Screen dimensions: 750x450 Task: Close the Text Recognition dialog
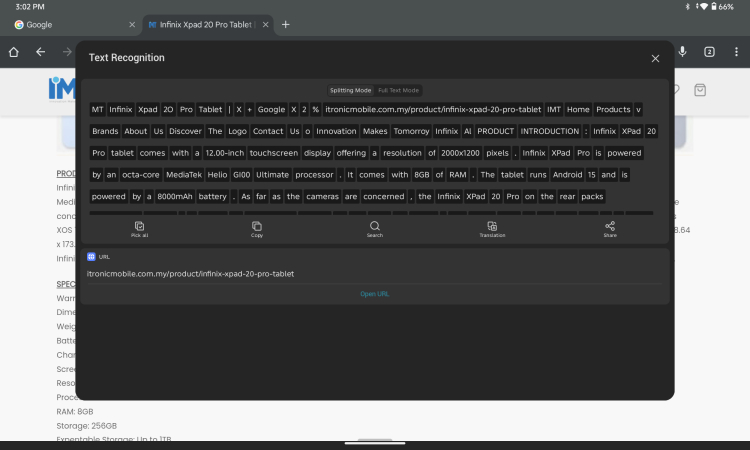(x=655, y=58)
